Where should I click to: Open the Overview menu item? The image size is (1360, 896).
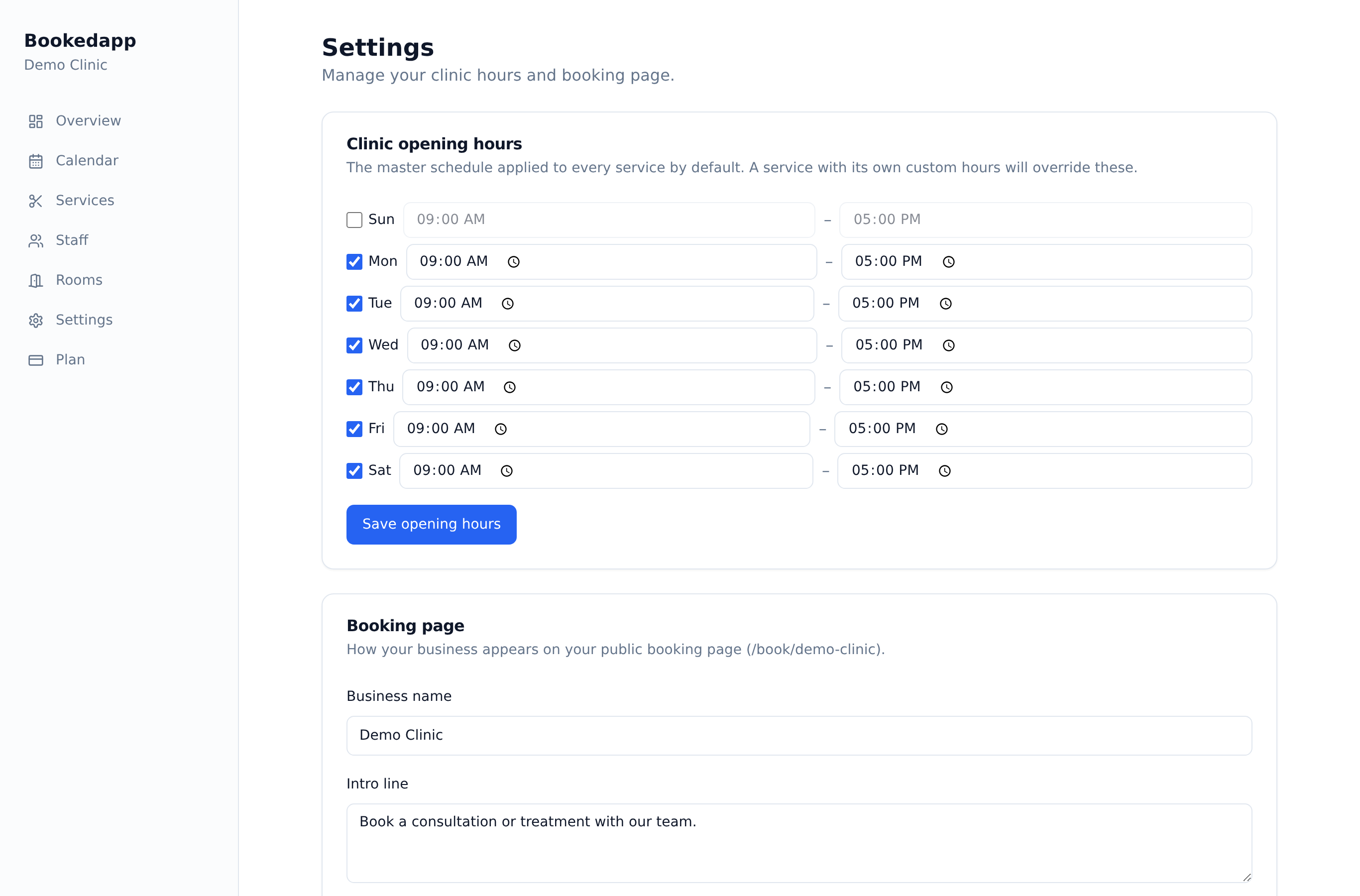coord(119,121)
